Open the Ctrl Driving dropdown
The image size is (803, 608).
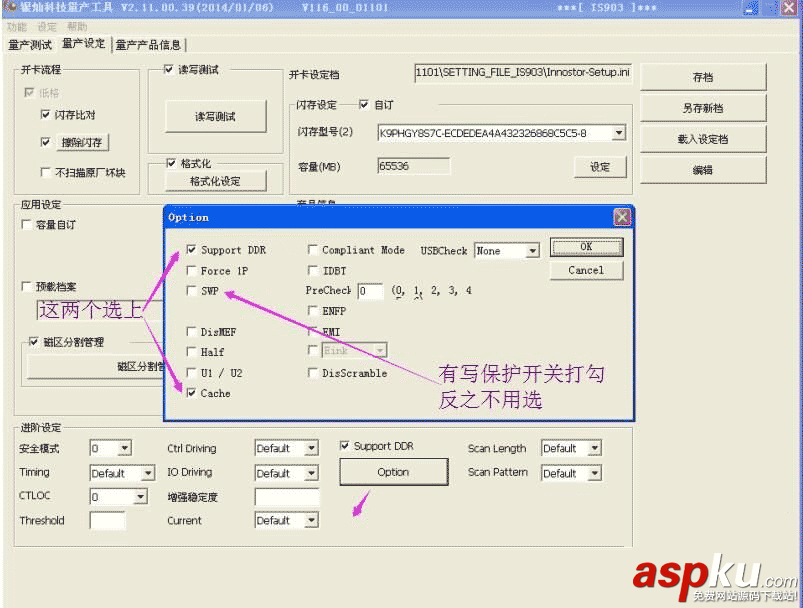[x=311, y=448]
